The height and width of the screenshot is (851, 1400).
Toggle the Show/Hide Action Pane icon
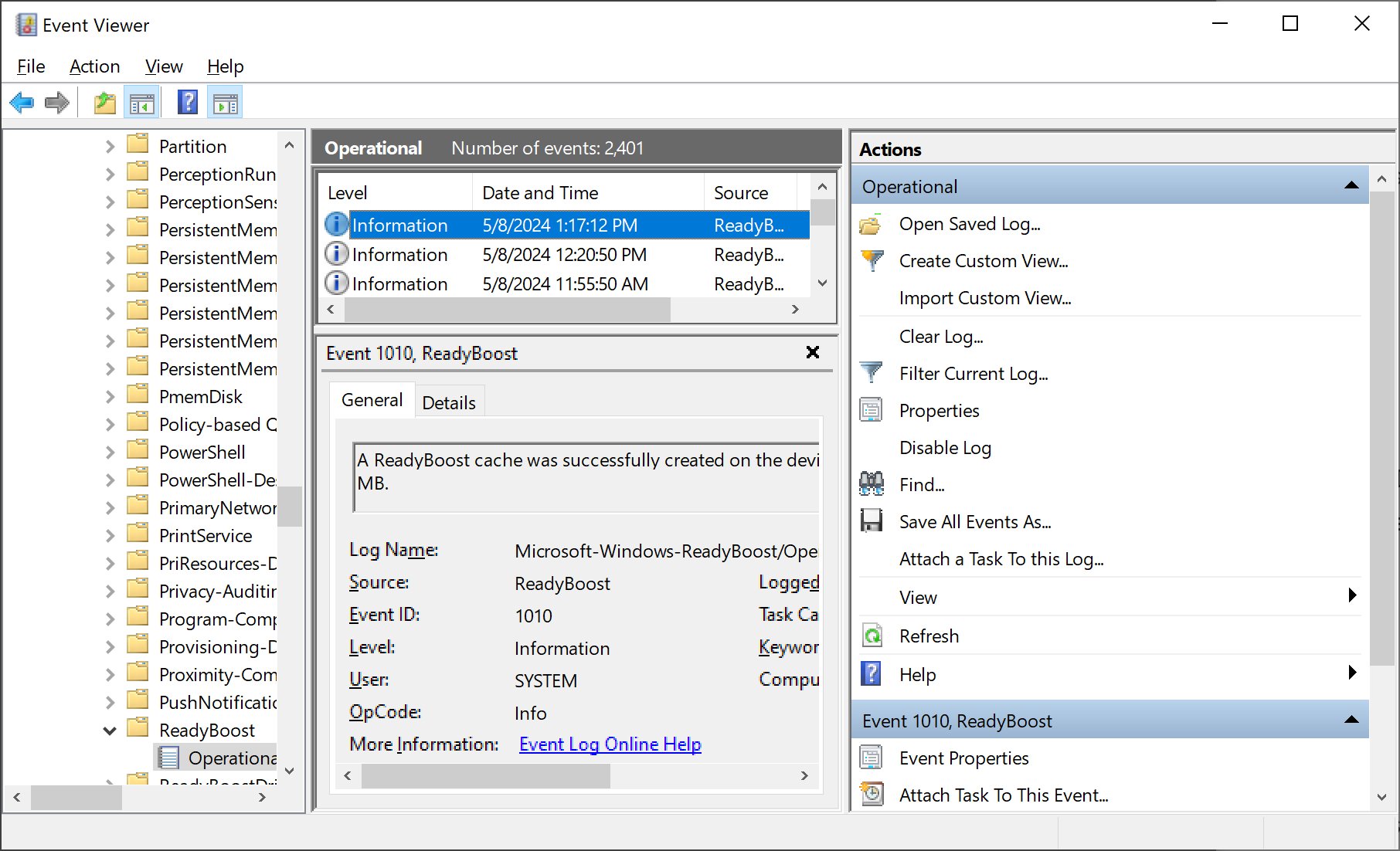point(226,103)
